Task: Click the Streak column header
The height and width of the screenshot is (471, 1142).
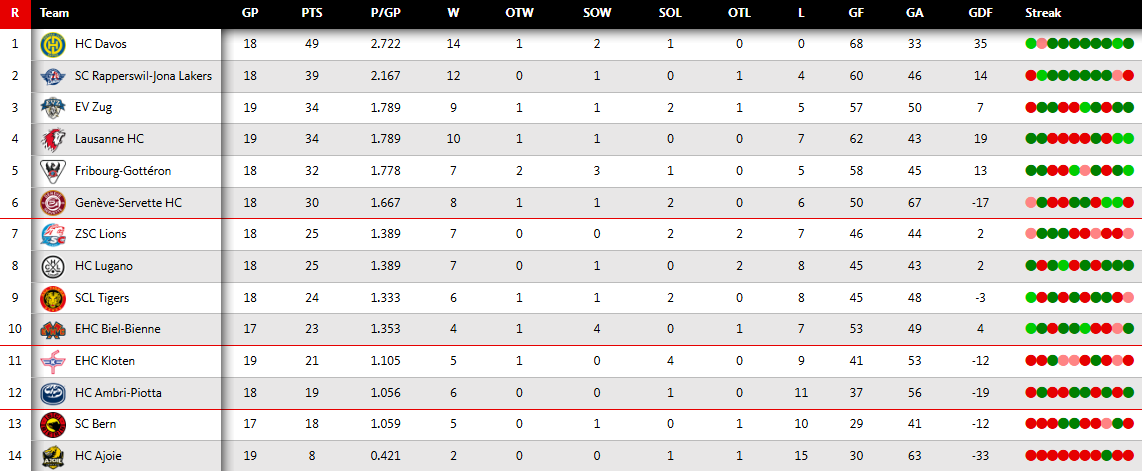Action: (x=1043, y=13)
